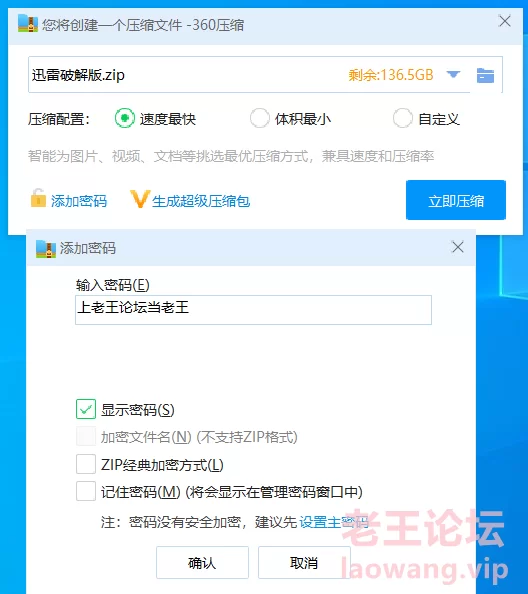Screen dimensions: 528x594
Task: Click the 立即压缩 button
Action: click(456, 200)
